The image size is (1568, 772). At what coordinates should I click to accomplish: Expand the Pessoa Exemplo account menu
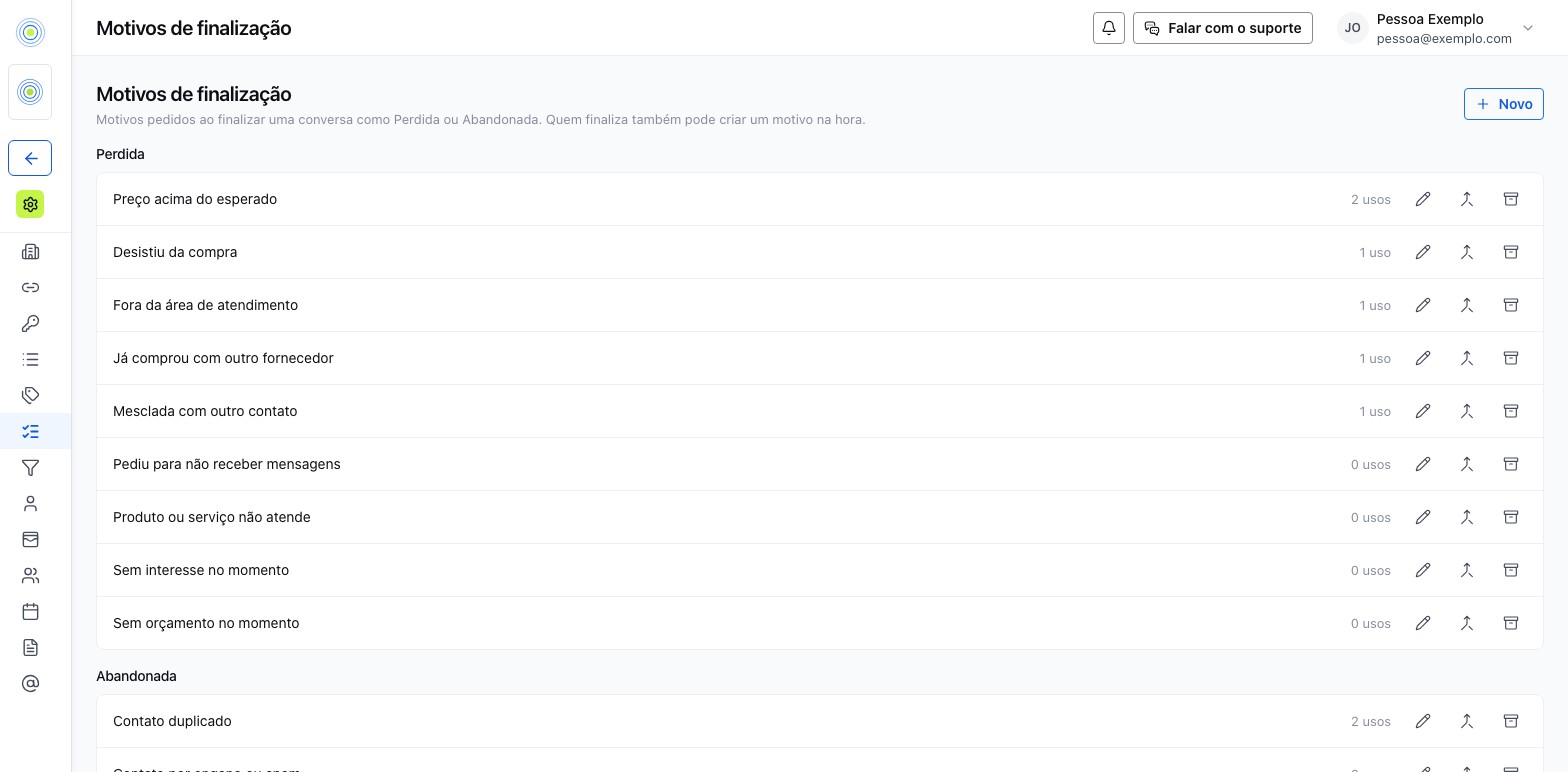pos(1528,28)
